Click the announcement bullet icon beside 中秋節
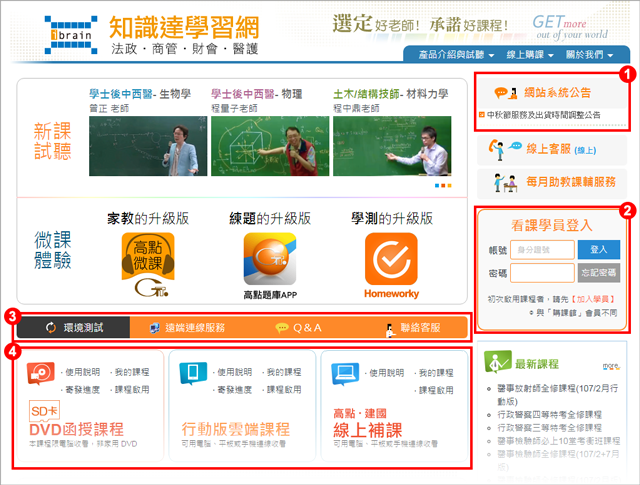640x485 pixels. click(482, 115)
